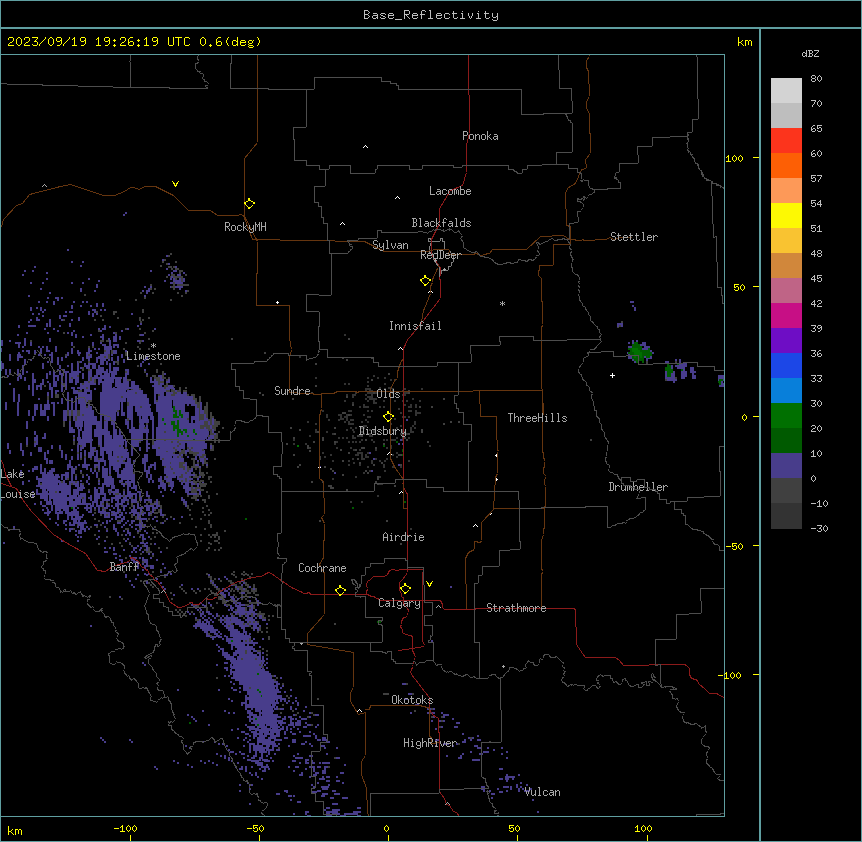Image resolution: width=862 pixels, height=842 pixels.
Task: Click the dBZ legend heading
Action: 810,54
